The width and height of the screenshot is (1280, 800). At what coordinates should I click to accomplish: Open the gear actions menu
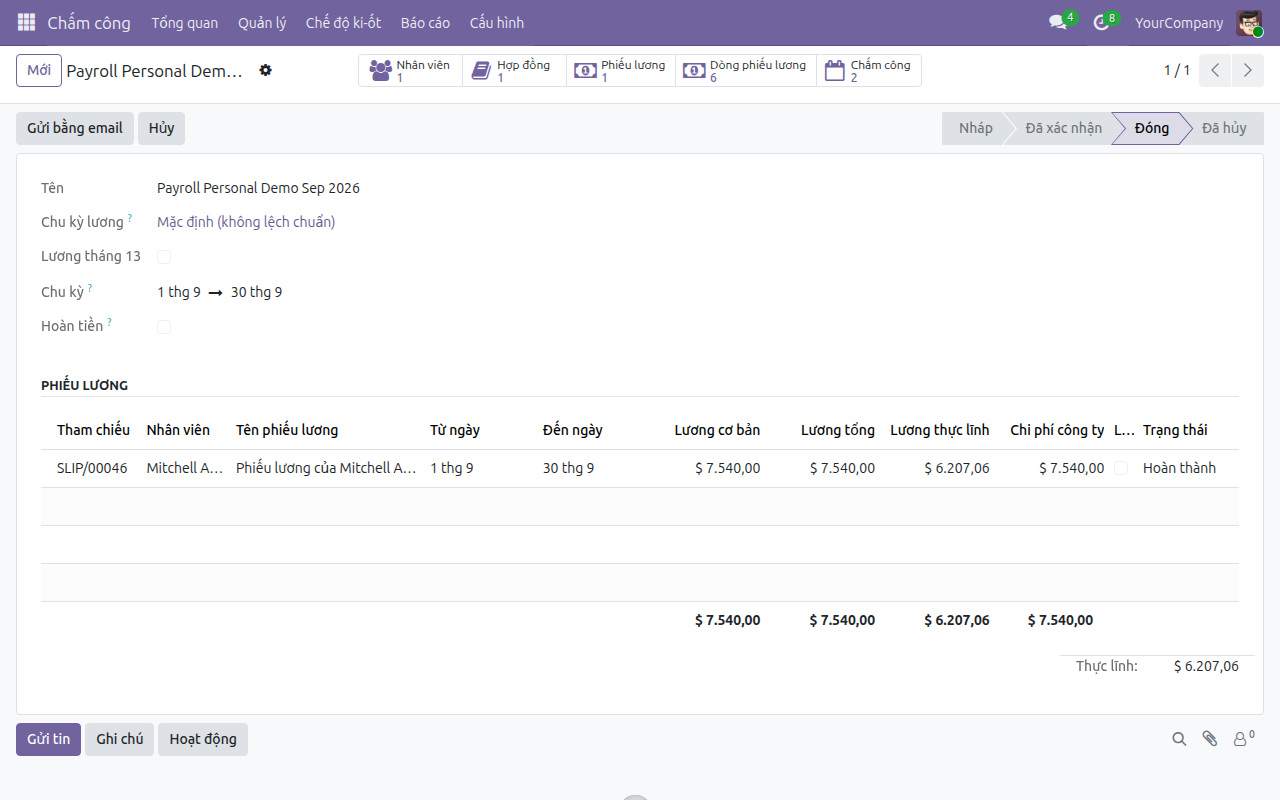pos(265,70)
